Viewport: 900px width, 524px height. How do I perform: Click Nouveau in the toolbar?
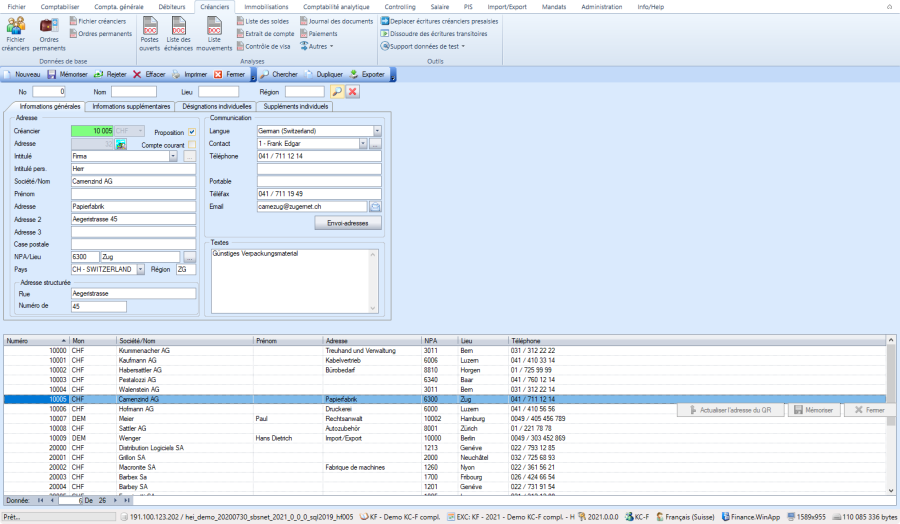(22, 74)
